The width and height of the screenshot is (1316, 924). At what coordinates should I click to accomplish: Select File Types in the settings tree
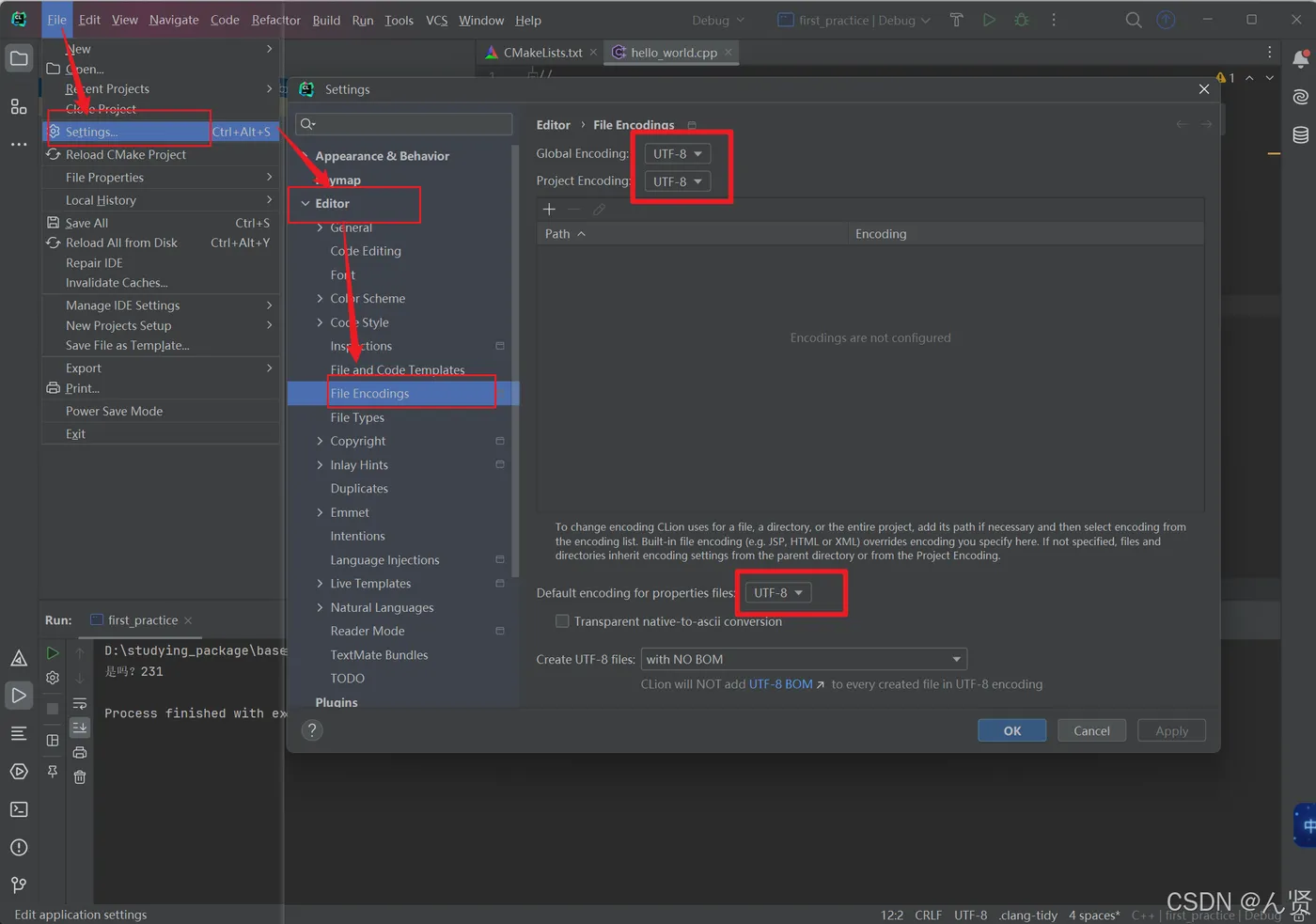tap(357, 417)
